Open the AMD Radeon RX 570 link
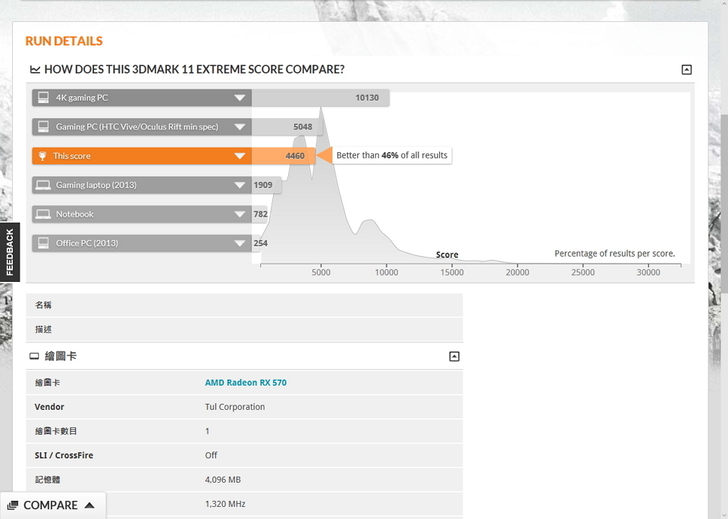Viewport: 728px width, 519px height. click(245, 383)
